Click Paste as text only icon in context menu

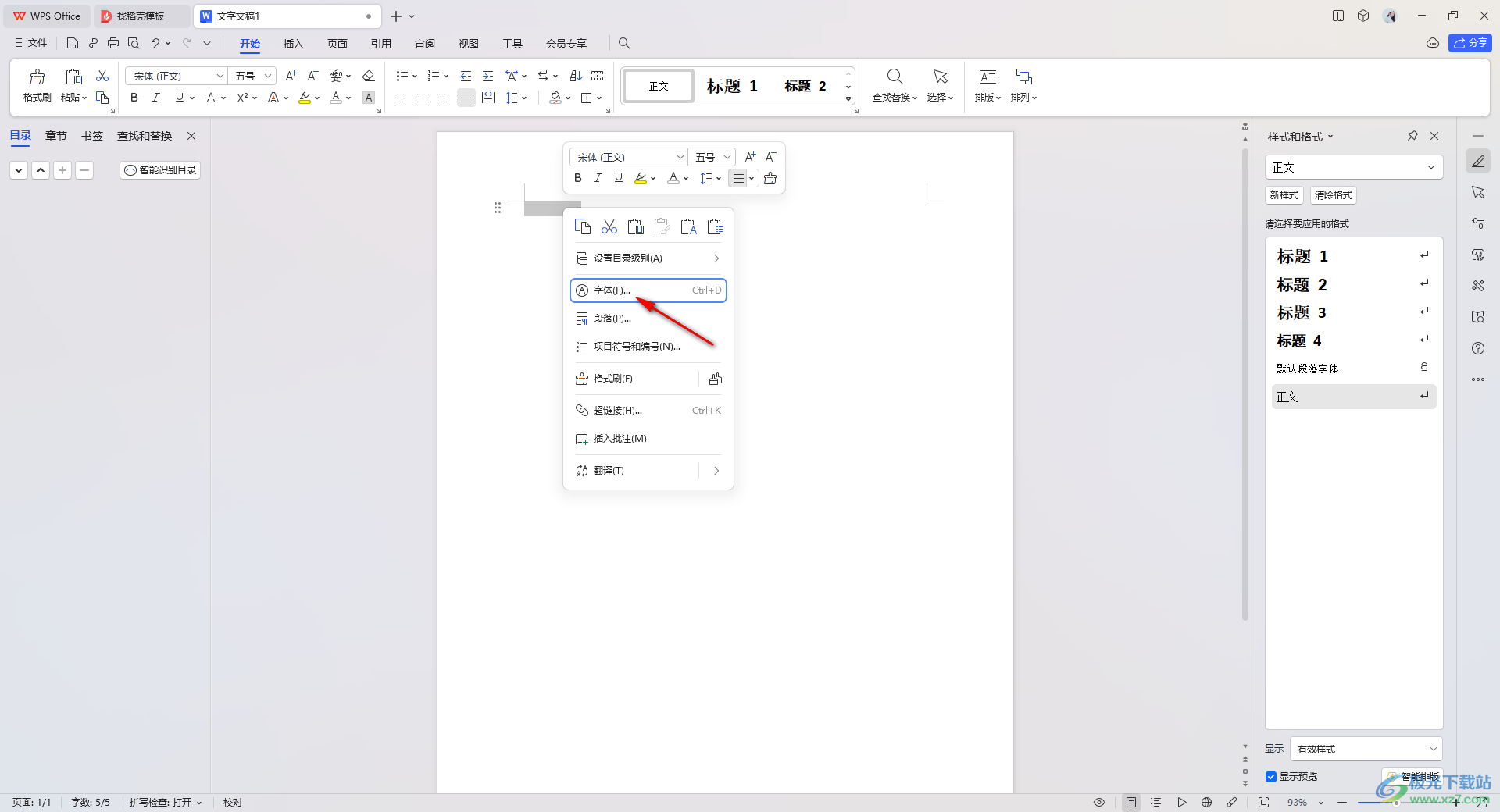688,226
